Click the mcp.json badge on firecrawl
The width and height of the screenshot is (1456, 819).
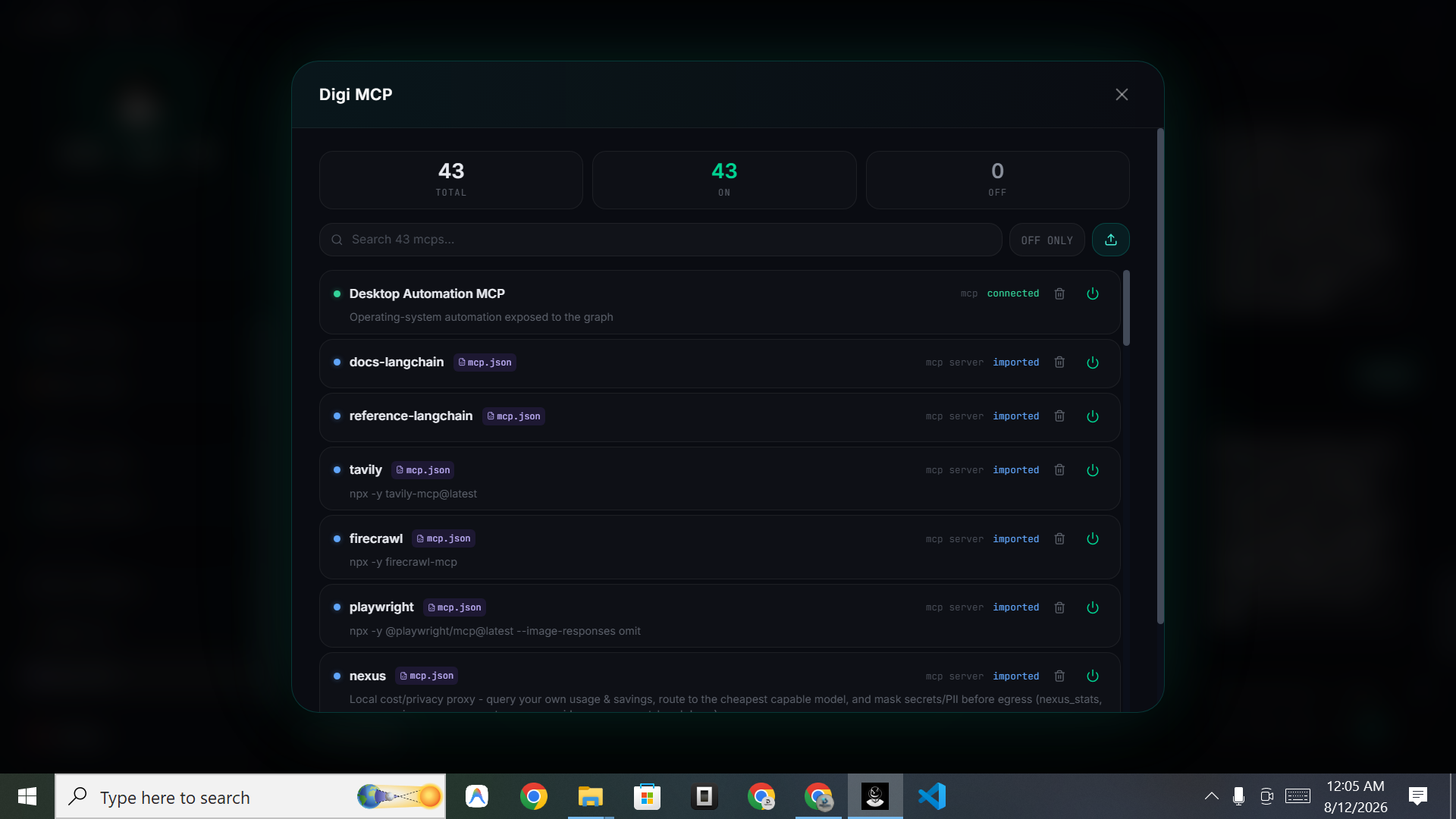click(x=444, y=538)
